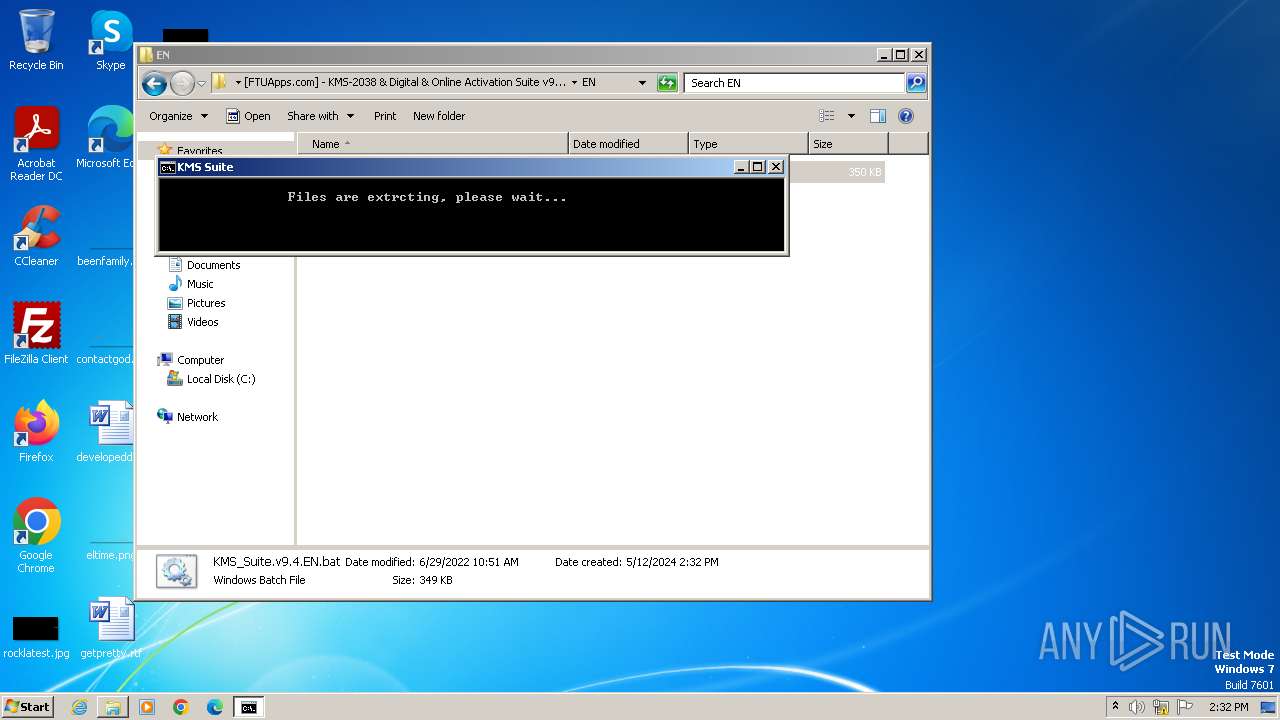Open Windows Explorer taskbar button
The image size is (1280, 720).
(x=113, y=707)
